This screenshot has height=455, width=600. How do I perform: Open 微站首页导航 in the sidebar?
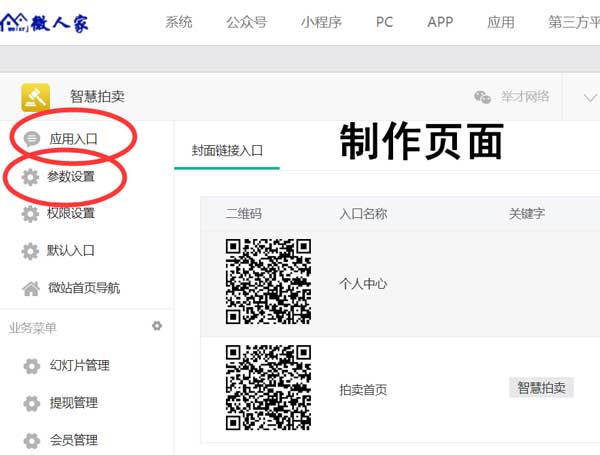tap(84, 288)
